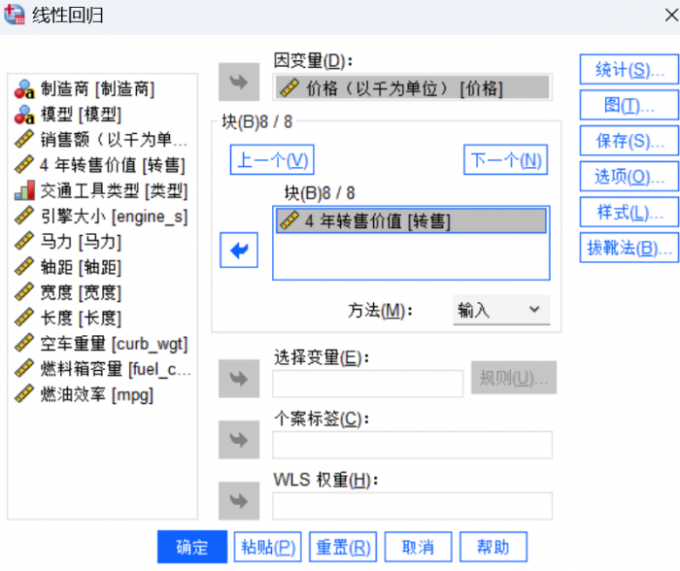Click the ruler icon beside 引擎大小
This screenshot has width=680, height=571.
point(24,216)
